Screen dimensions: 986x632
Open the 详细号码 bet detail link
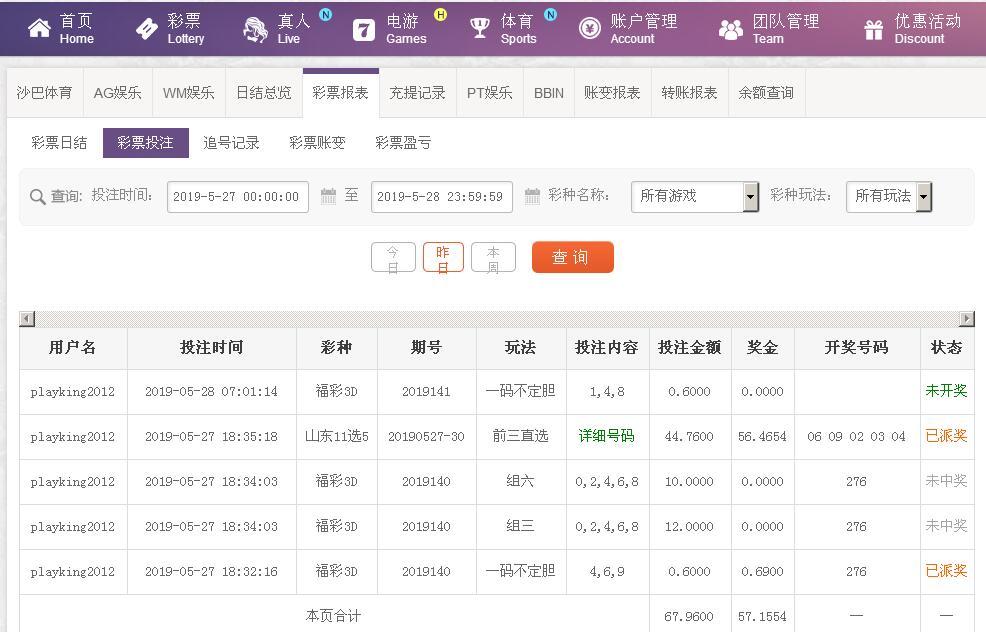pyautogui.click(x=606, y=436)
